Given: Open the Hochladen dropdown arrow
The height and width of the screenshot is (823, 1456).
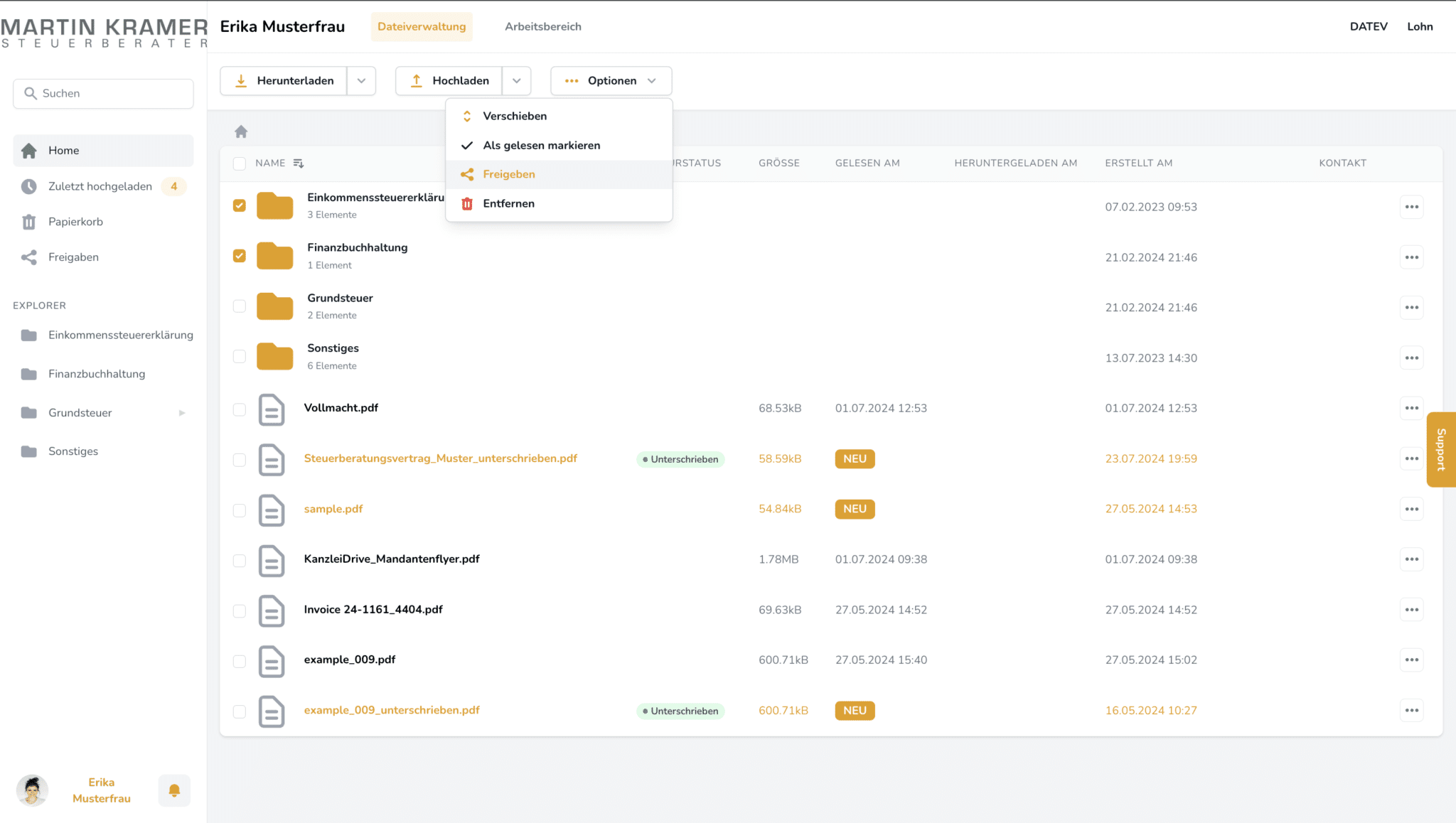Looking at the screenshot, I should point(517,81).
